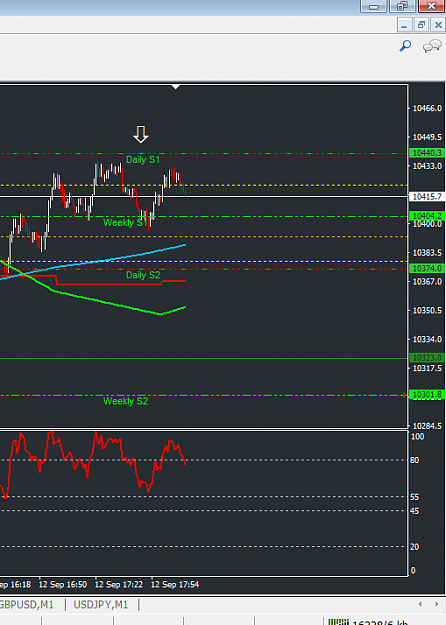The image size is (446, 625).
Task: Select the Weekly S2 label
Action: coord(126,401)
